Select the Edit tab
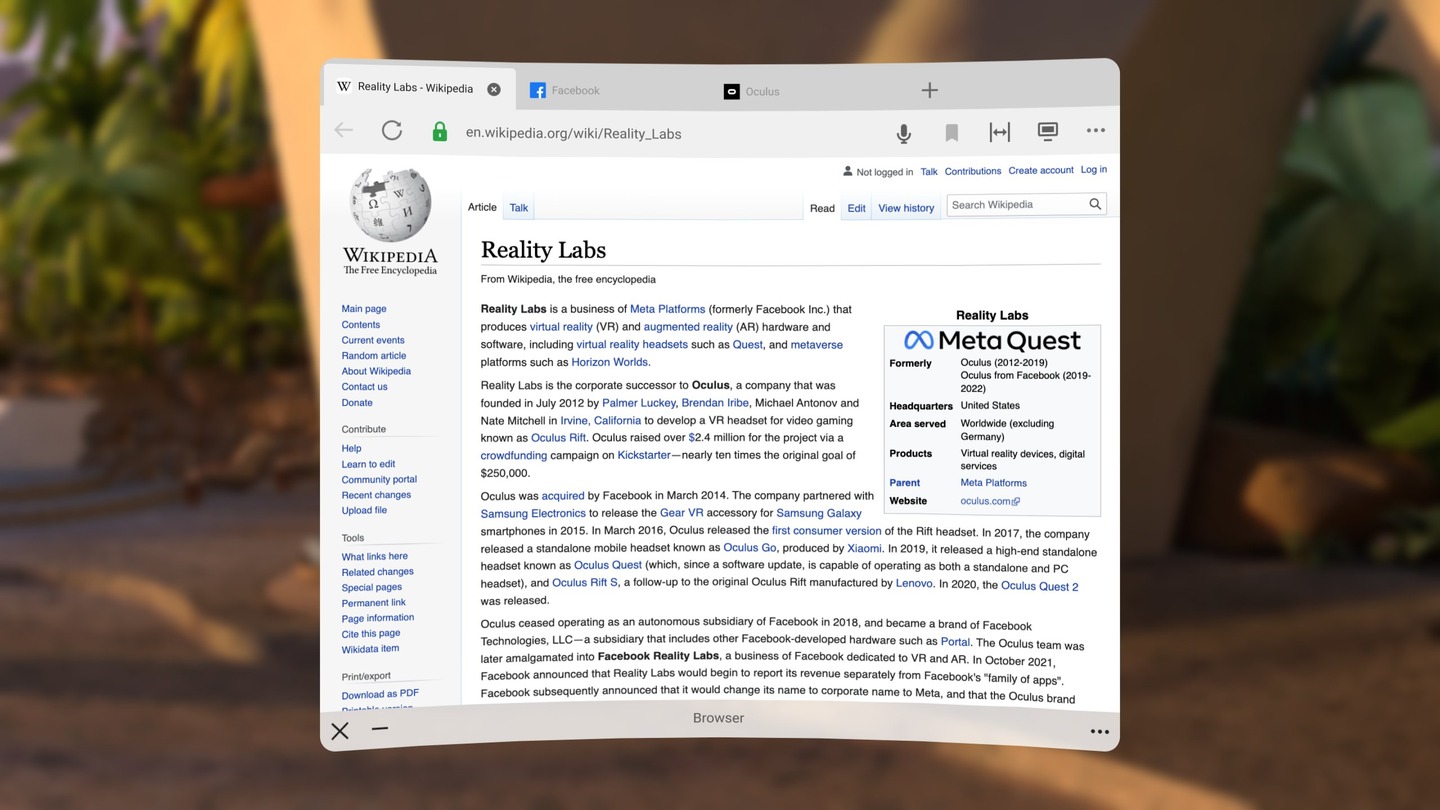Viewport: 1440px width, 810px height. (x=857, y=208)
